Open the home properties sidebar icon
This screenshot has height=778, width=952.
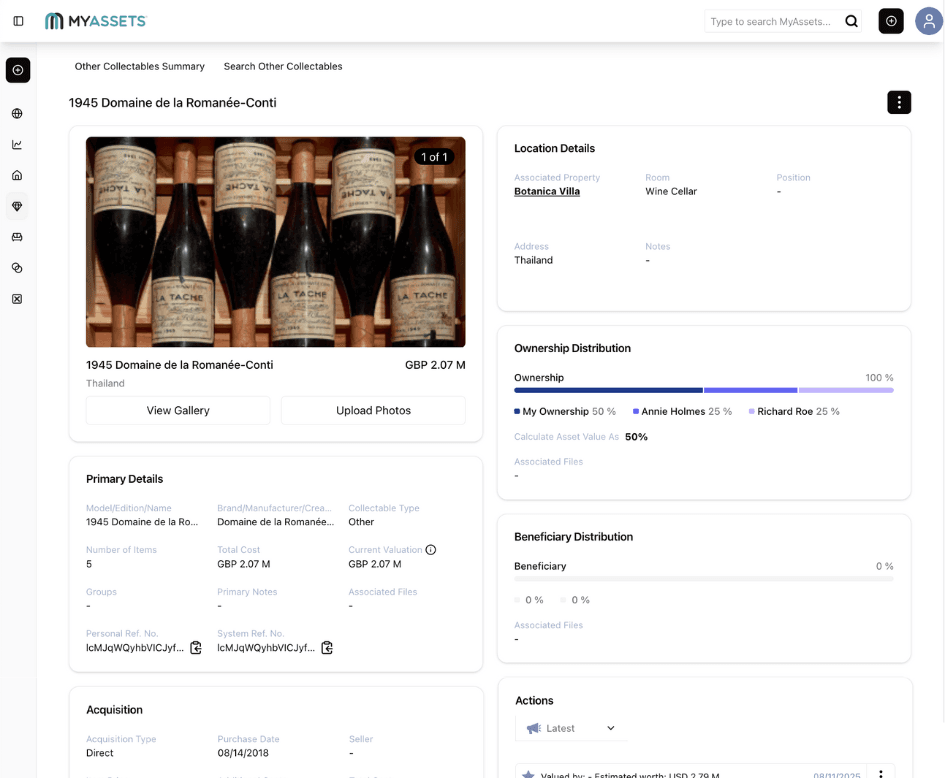point(17,176)
